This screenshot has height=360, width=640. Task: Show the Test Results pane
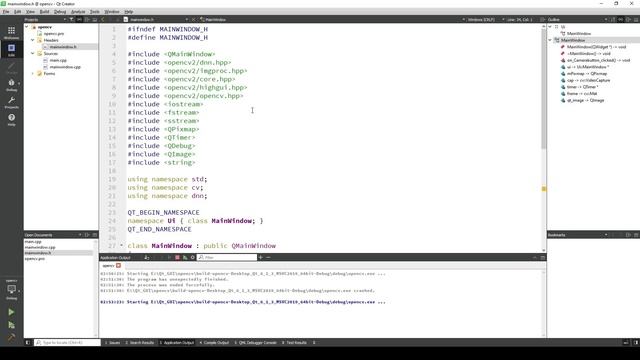[294, 342]
